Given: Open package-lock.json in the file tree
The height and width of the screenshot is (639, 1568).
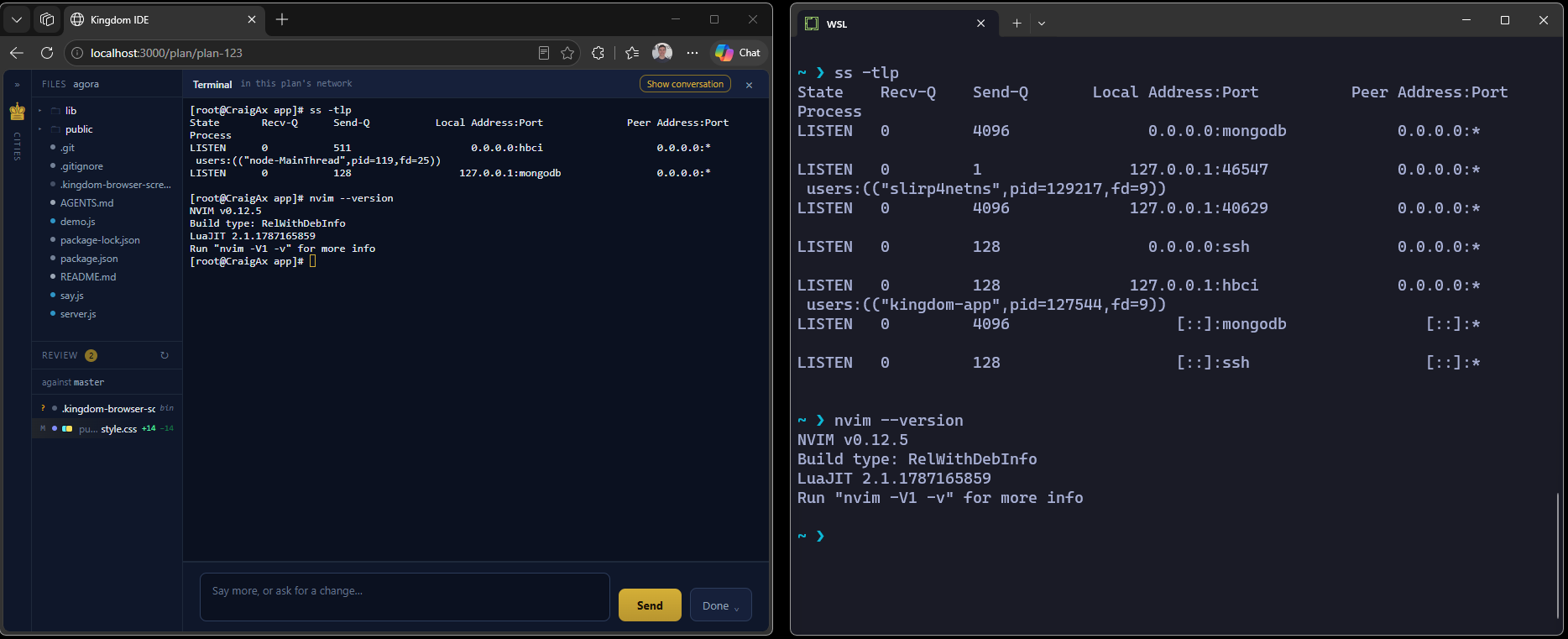Looking at the screenshot, I should (100, 240).
